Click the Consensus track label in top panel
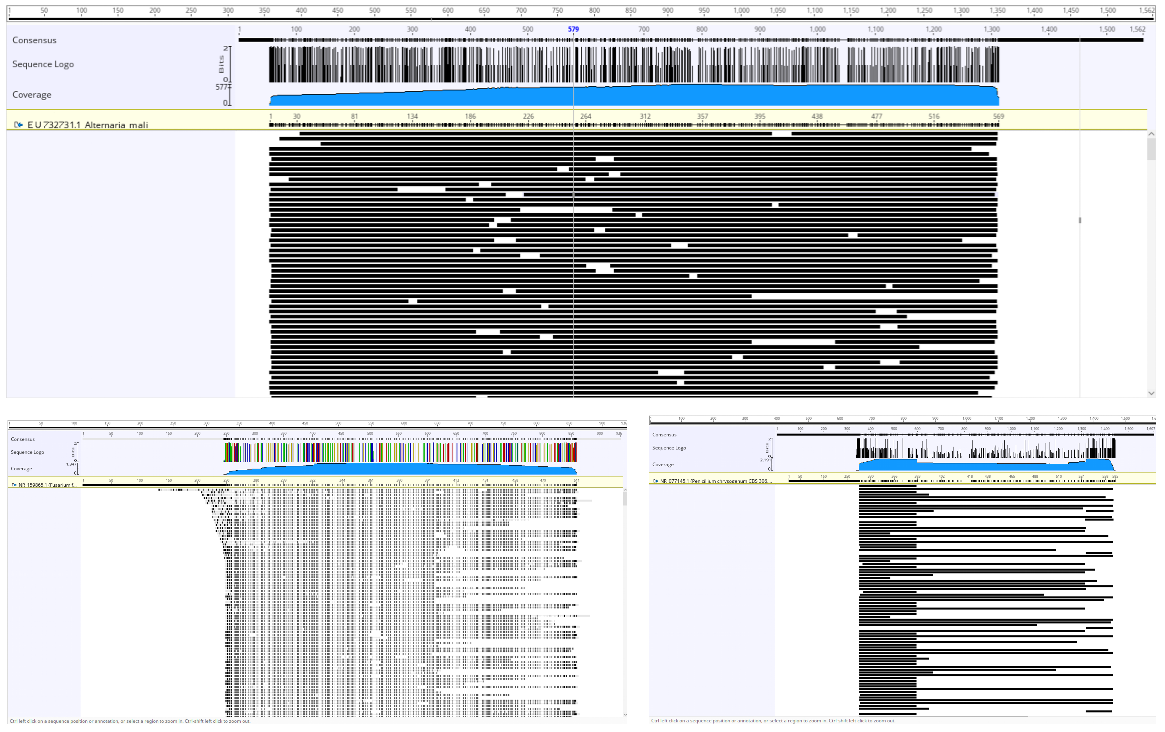Image resolution: width=1165 pixels, height=732 pixels. pos(34,40)
